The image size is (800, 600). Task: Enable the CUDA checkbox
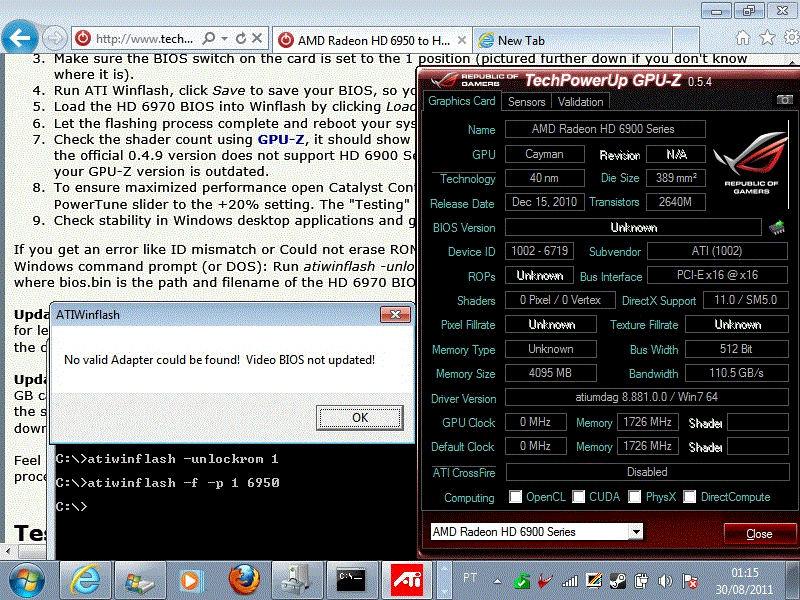[x=579, y=496]
